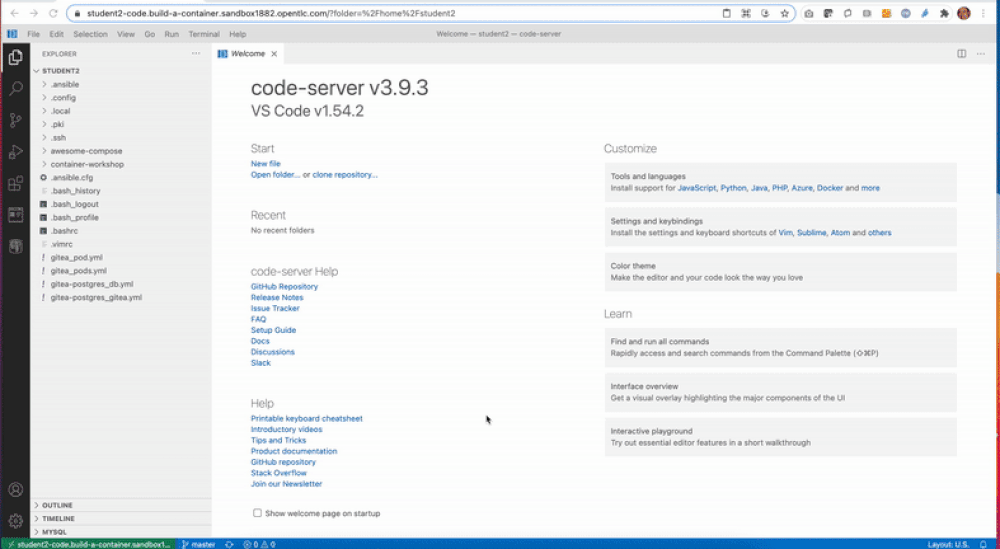Click the New file link
Image resolution: width=1000 pixels, height=549 pixels.
click(265, 163)
